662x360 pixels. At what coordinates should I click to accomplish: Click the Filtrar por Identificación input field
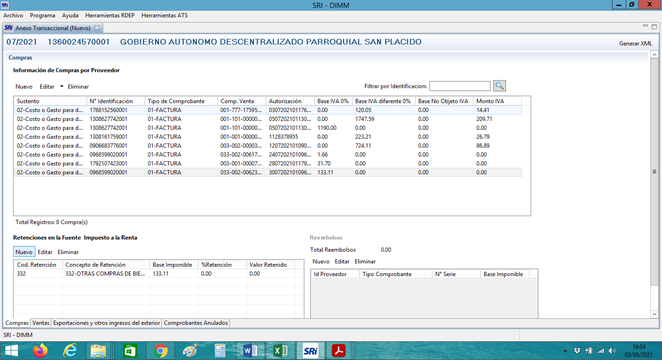[460, 86]
